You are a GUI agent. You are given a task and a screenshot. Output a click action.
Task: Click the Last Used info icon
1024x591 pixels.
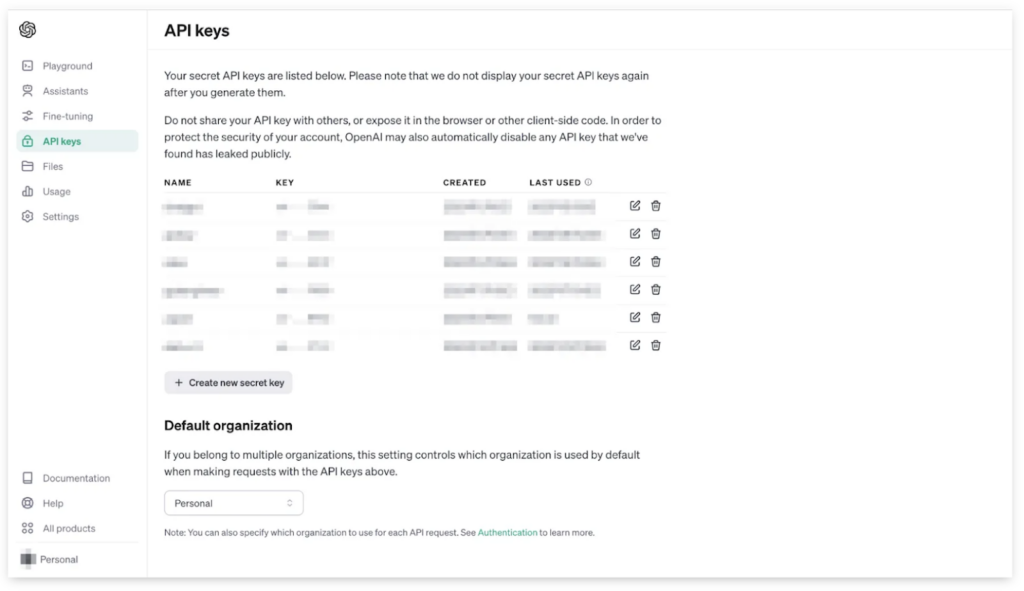(588, 182)
